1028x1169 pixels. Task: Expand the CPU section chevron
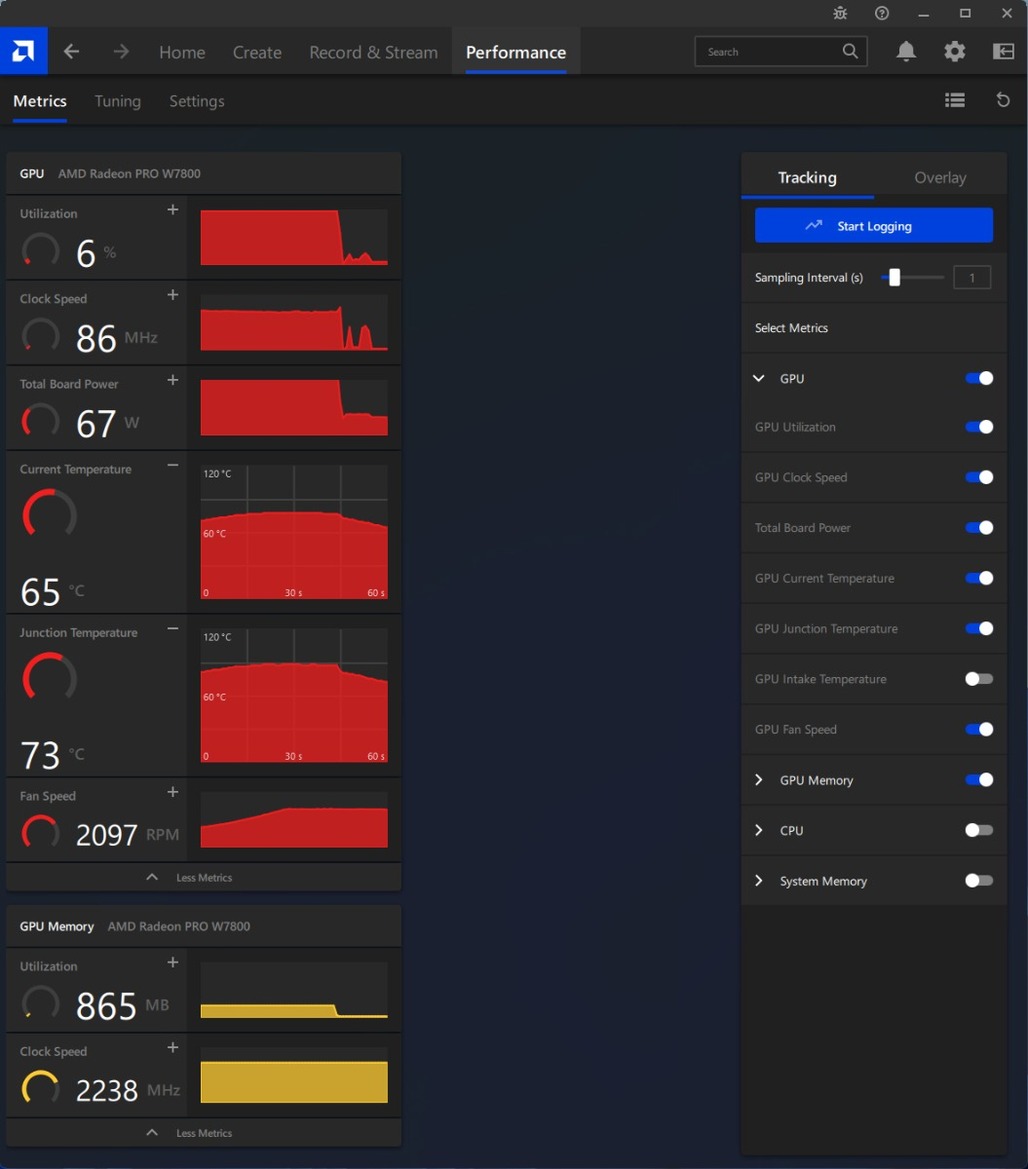click(x=759, y=830)
